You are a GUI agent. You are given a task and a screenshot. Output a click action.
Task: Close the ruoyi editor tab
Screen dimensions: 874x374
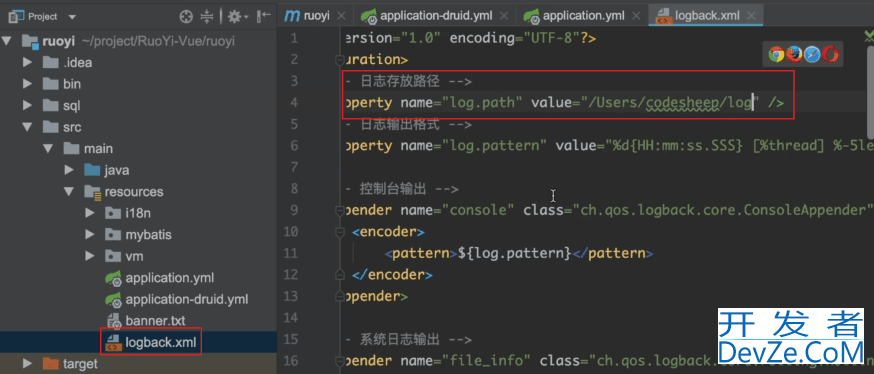(342, 16)
